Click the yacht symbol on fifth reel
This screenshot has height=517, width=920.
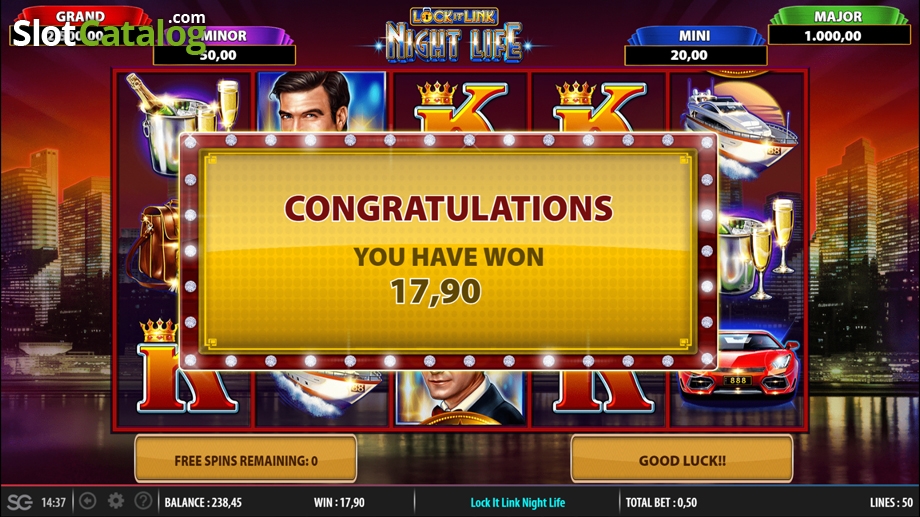[739, 126]
